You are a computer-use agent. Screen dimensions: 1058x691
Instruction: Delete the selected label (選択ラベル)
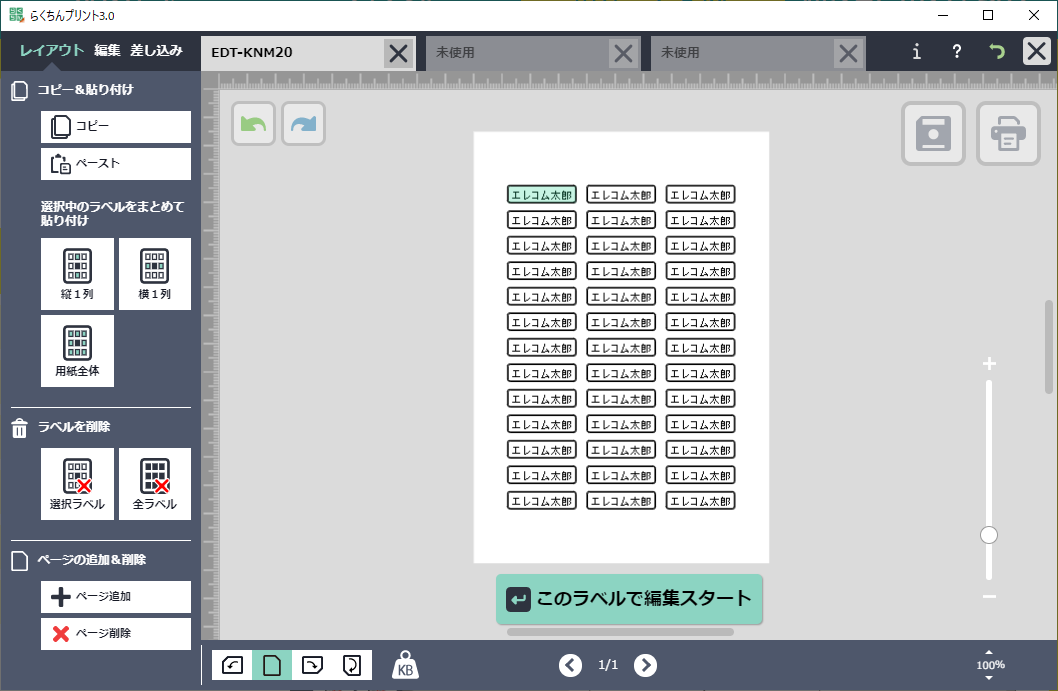[77, 484]
